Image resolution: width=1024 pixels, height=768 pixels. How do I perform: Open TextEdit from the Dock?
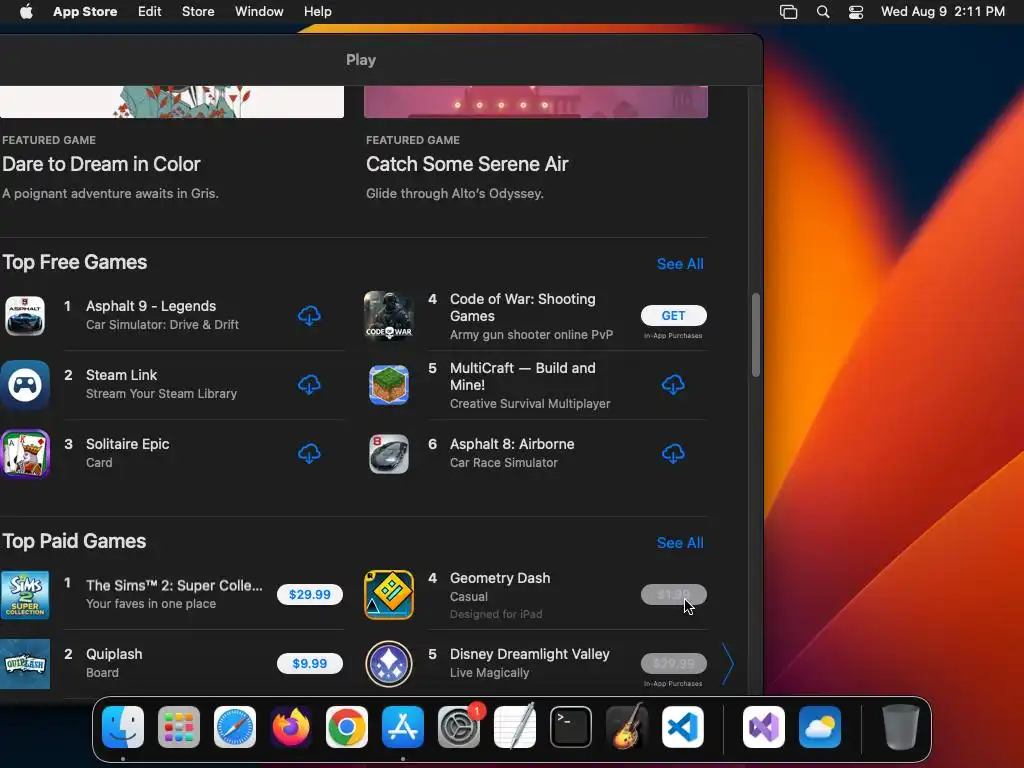point(515,727)
